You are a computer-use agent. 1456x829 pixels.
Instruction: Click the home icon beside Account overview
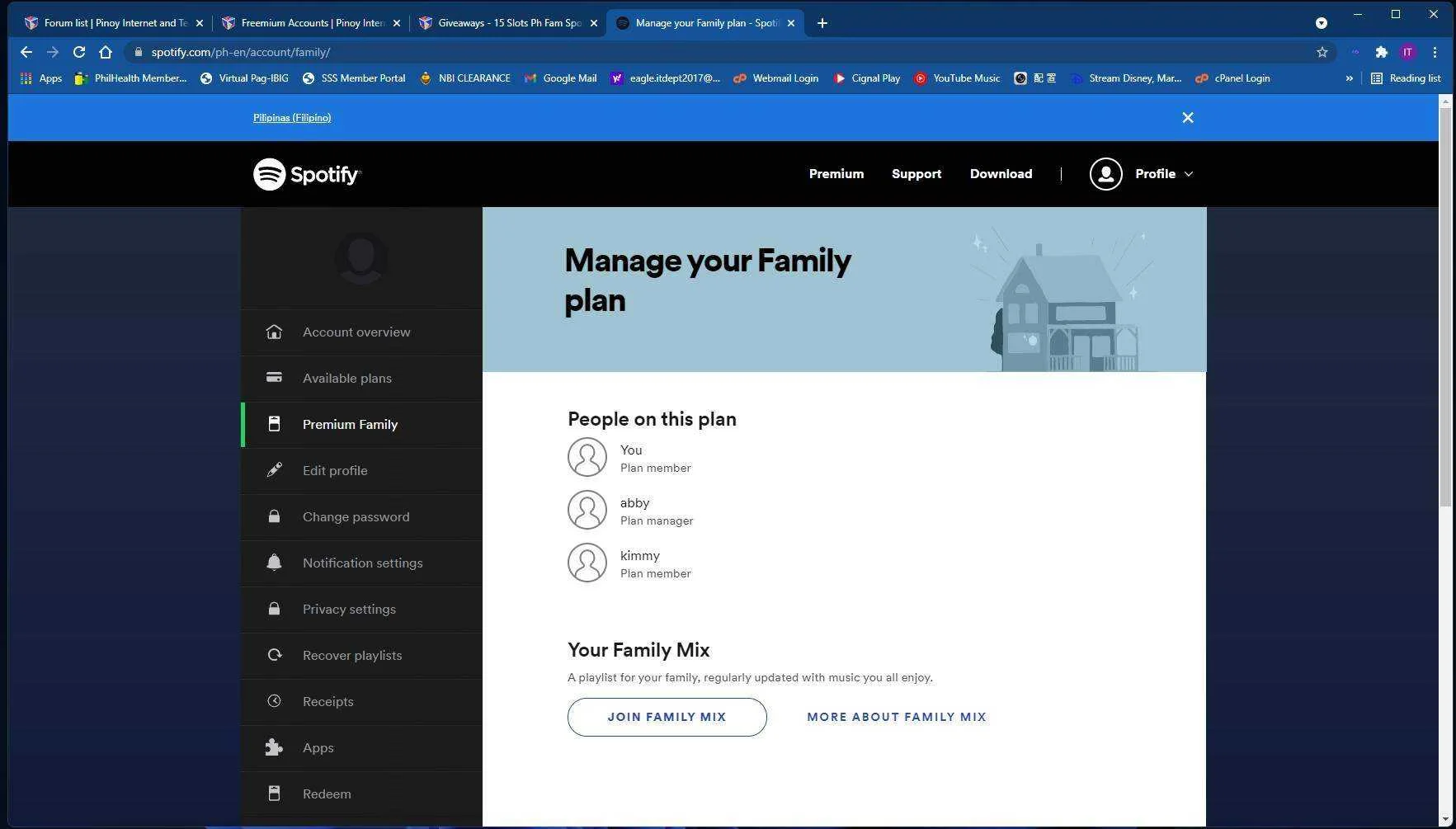274,332
